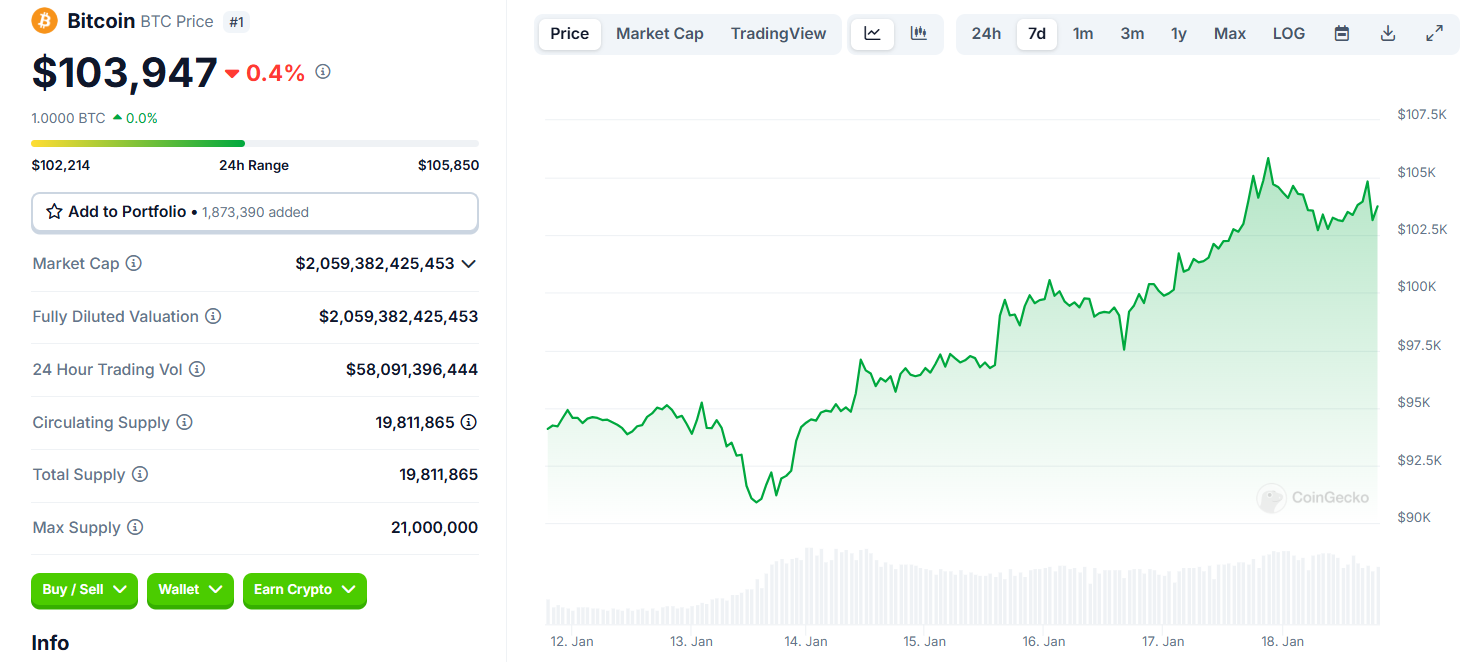This screenshot has width=1463, height=662.
Task: Set chart range to 1y
Action: [x=1179, y=34]
